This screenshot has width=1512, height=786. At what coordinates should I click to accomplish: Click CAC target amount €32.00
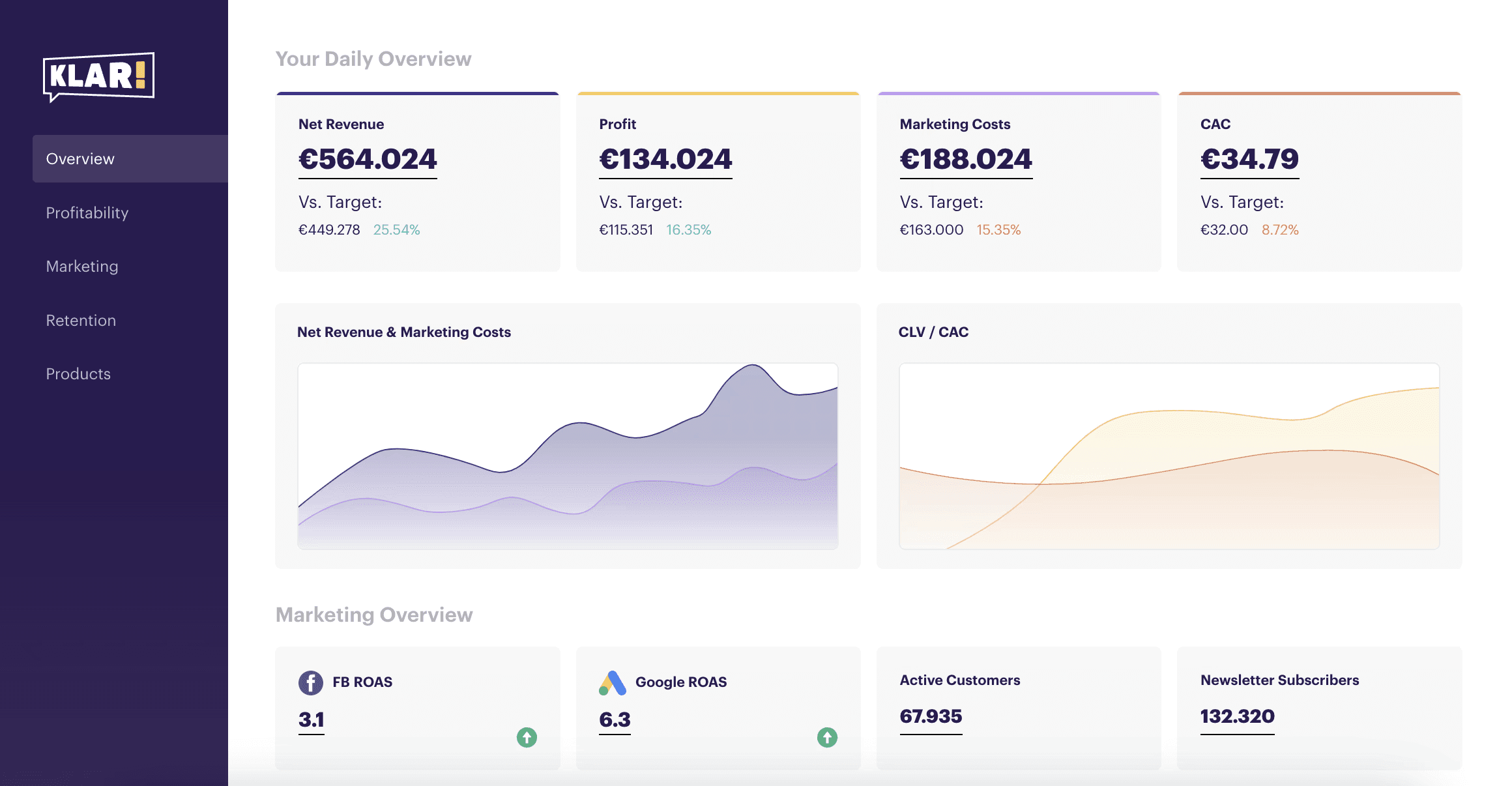1224,230
